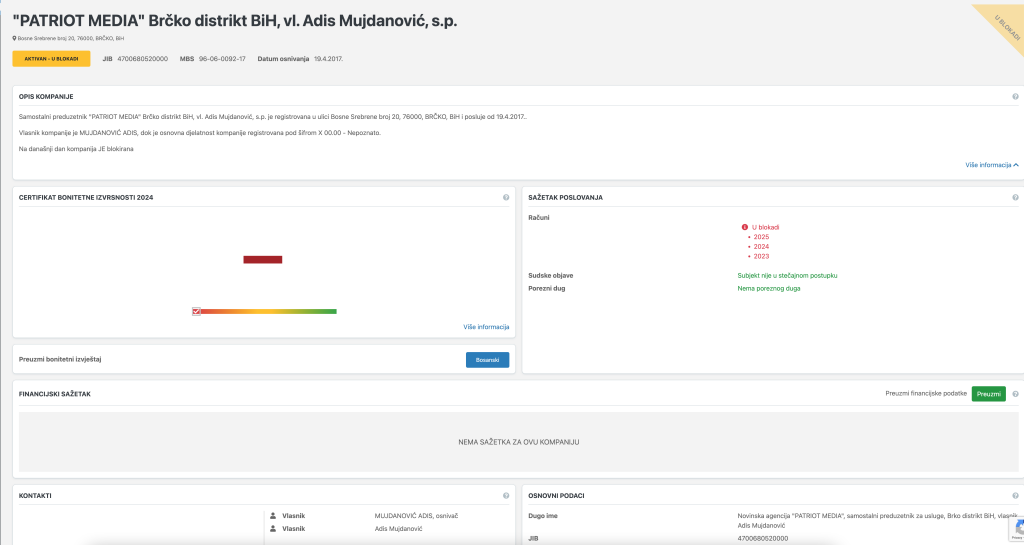
Task: Click help icon in Osnovni podaci header
Action: (x=1015, y=496)
